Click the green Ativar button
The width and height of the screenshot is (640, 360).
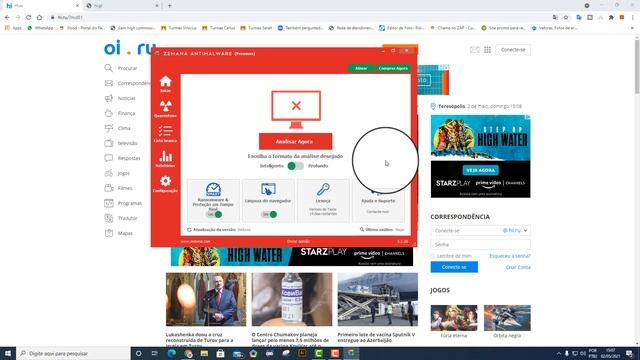pyautogui.click(x=361, y=68)
